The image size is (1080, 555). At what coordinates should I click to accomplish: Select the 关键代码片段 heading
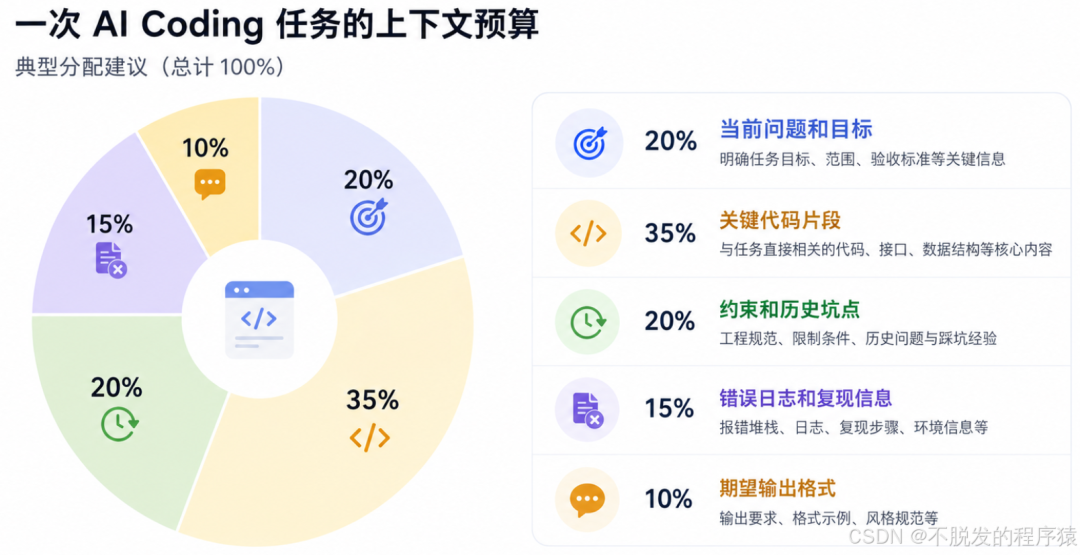click(x=780, y=220)
